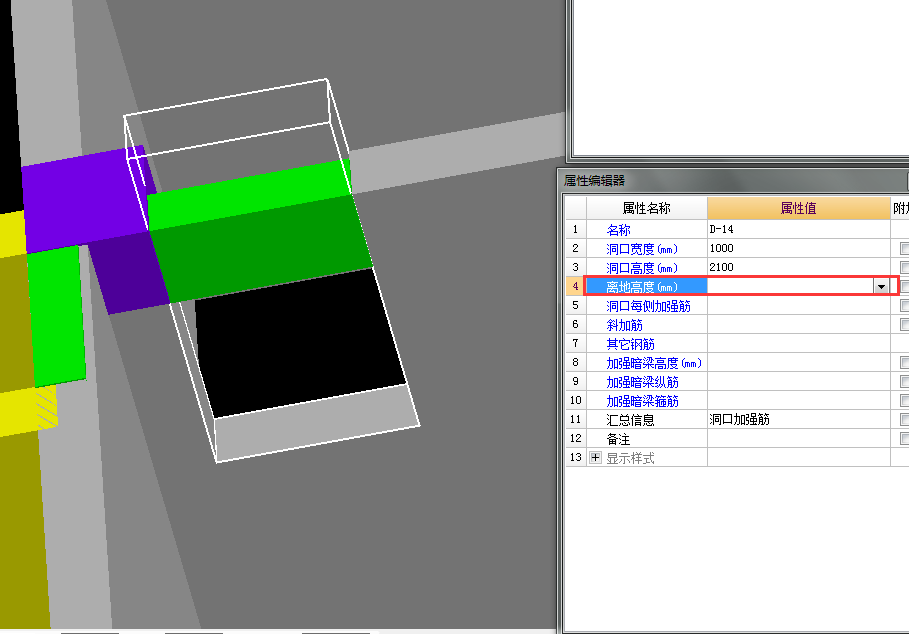
Task: Select the yellow block on the left edge
Action: (x=12, y=234)
